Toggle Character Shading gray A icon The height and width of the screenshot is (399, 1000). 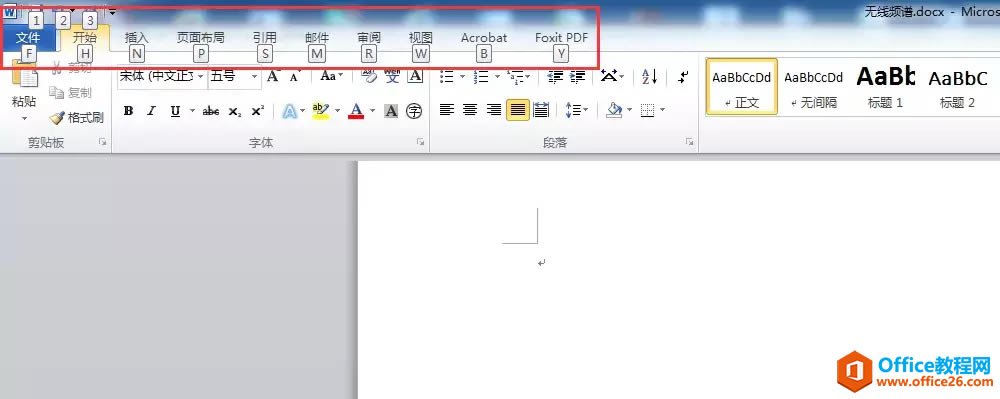(391, 112)
